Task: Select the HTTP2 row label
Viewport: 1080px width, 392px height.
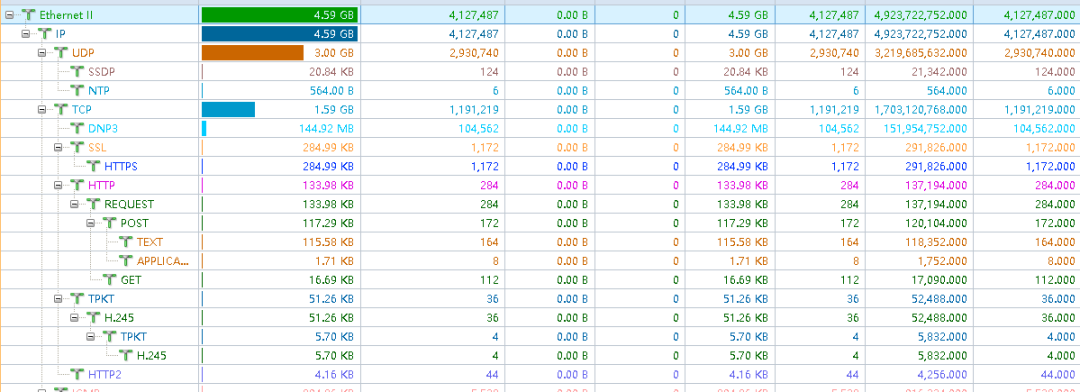Action: (104, 375)
